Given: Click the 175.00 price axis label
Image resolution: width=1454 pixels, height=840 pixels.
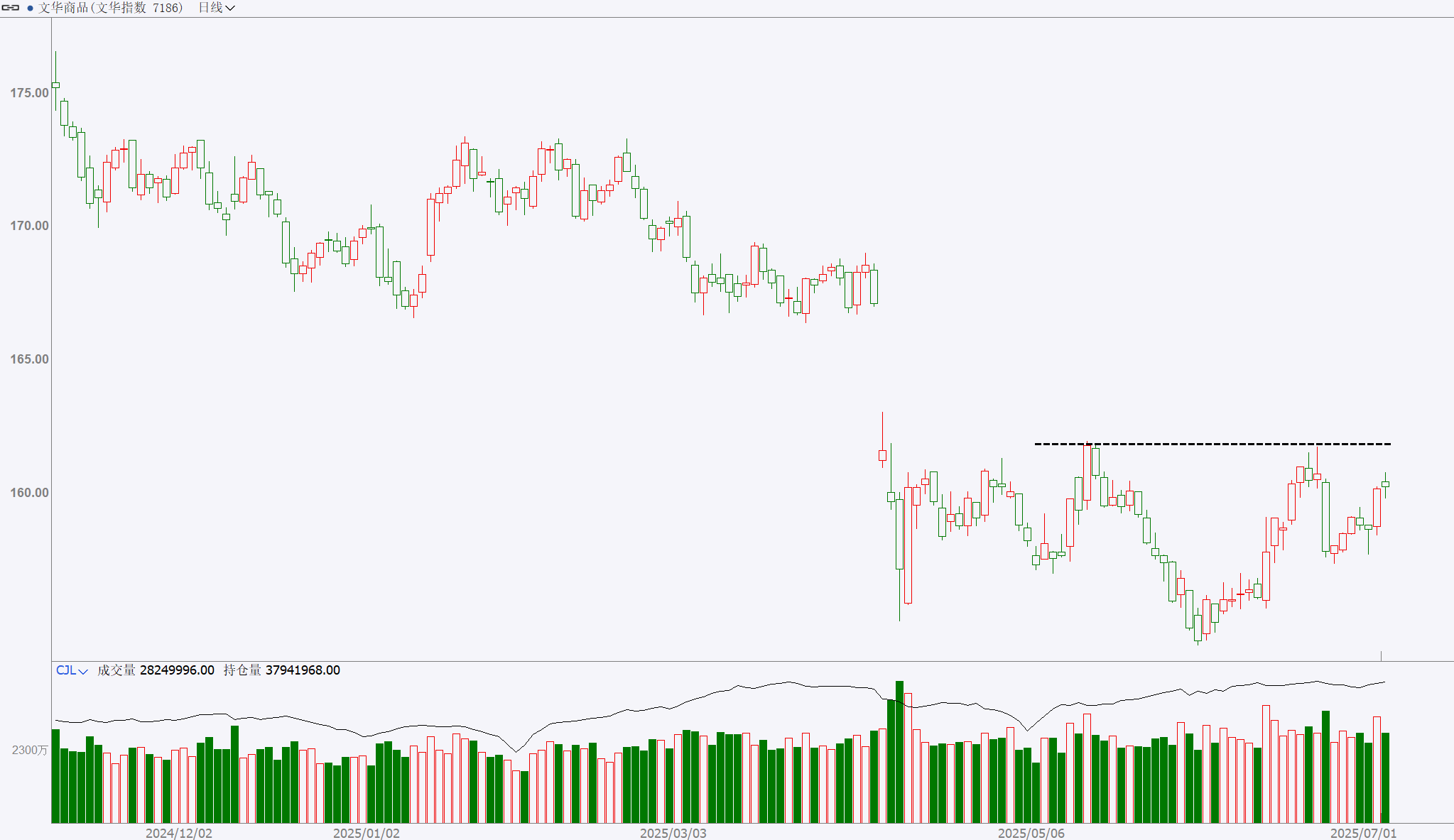Looking at the screenshot, I should [29, 93].
